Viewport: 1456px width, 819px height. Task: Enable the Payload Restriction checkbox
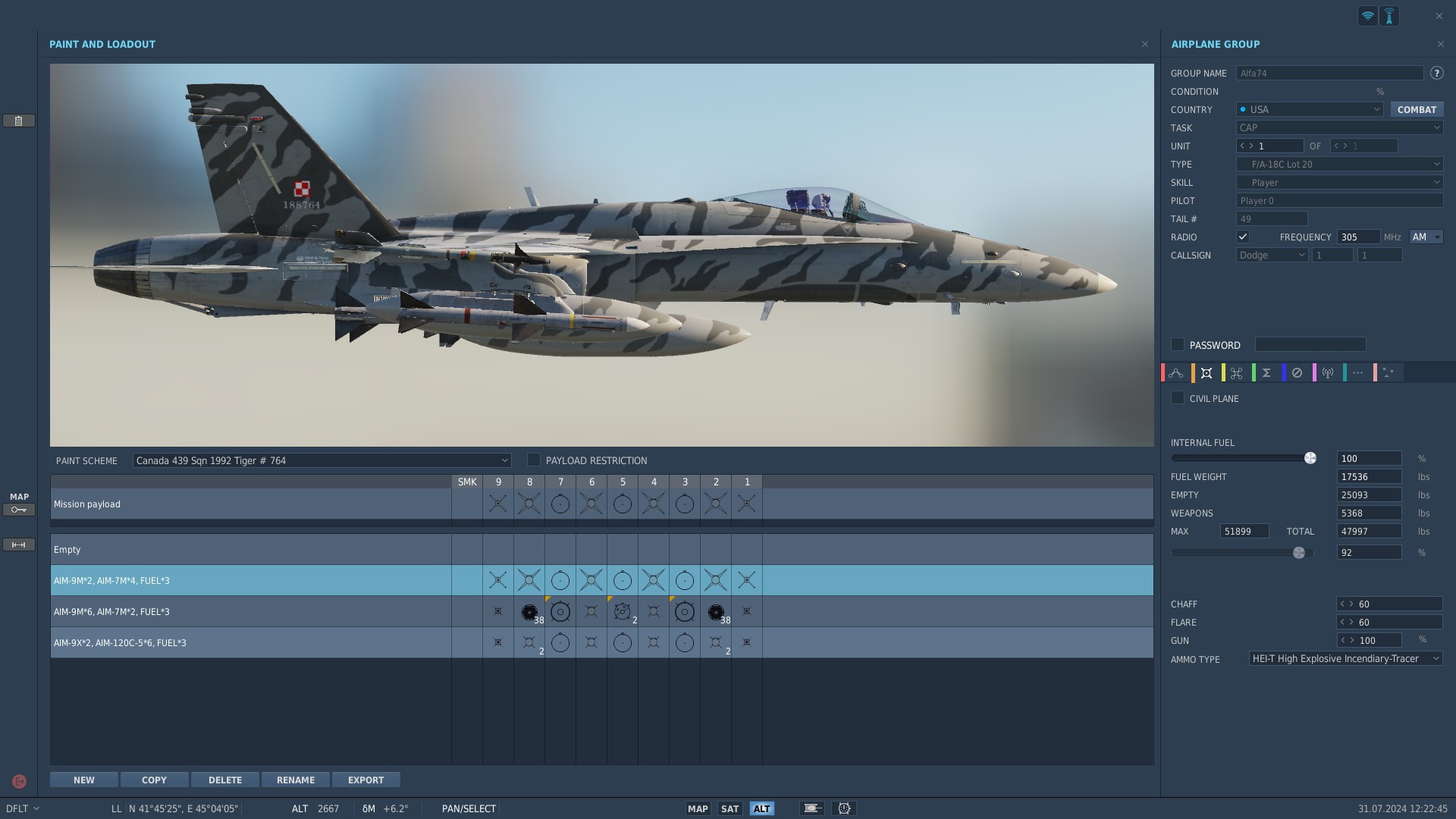click(534, 460)
